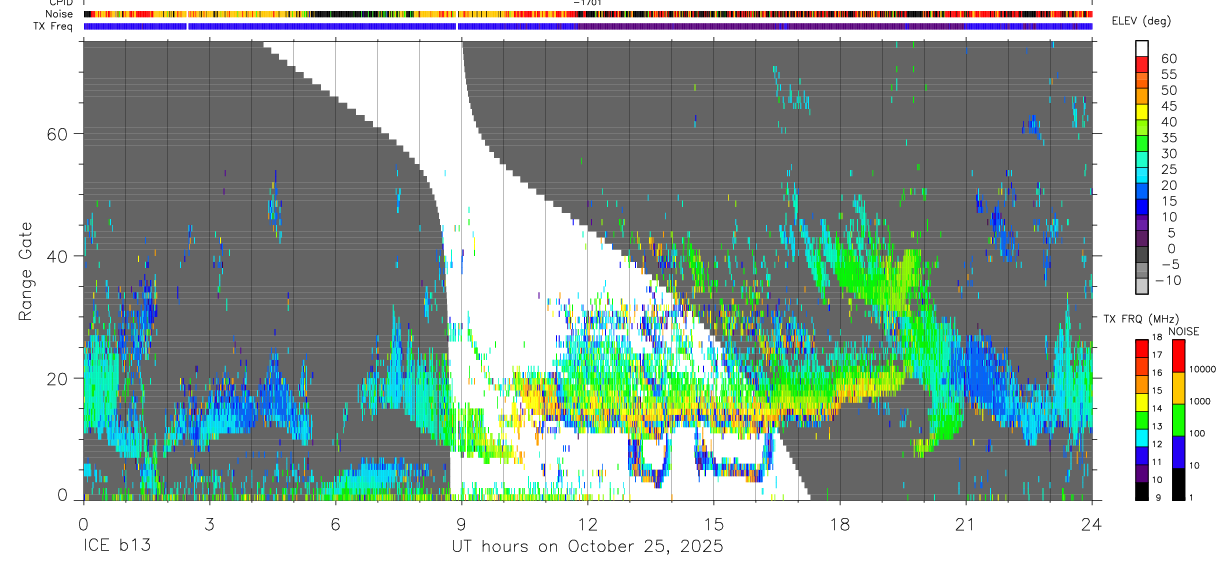Viewport: 1228px width, 567px height.
Task: Click the 45 label on elevation colorbar
Action: 1168,106
